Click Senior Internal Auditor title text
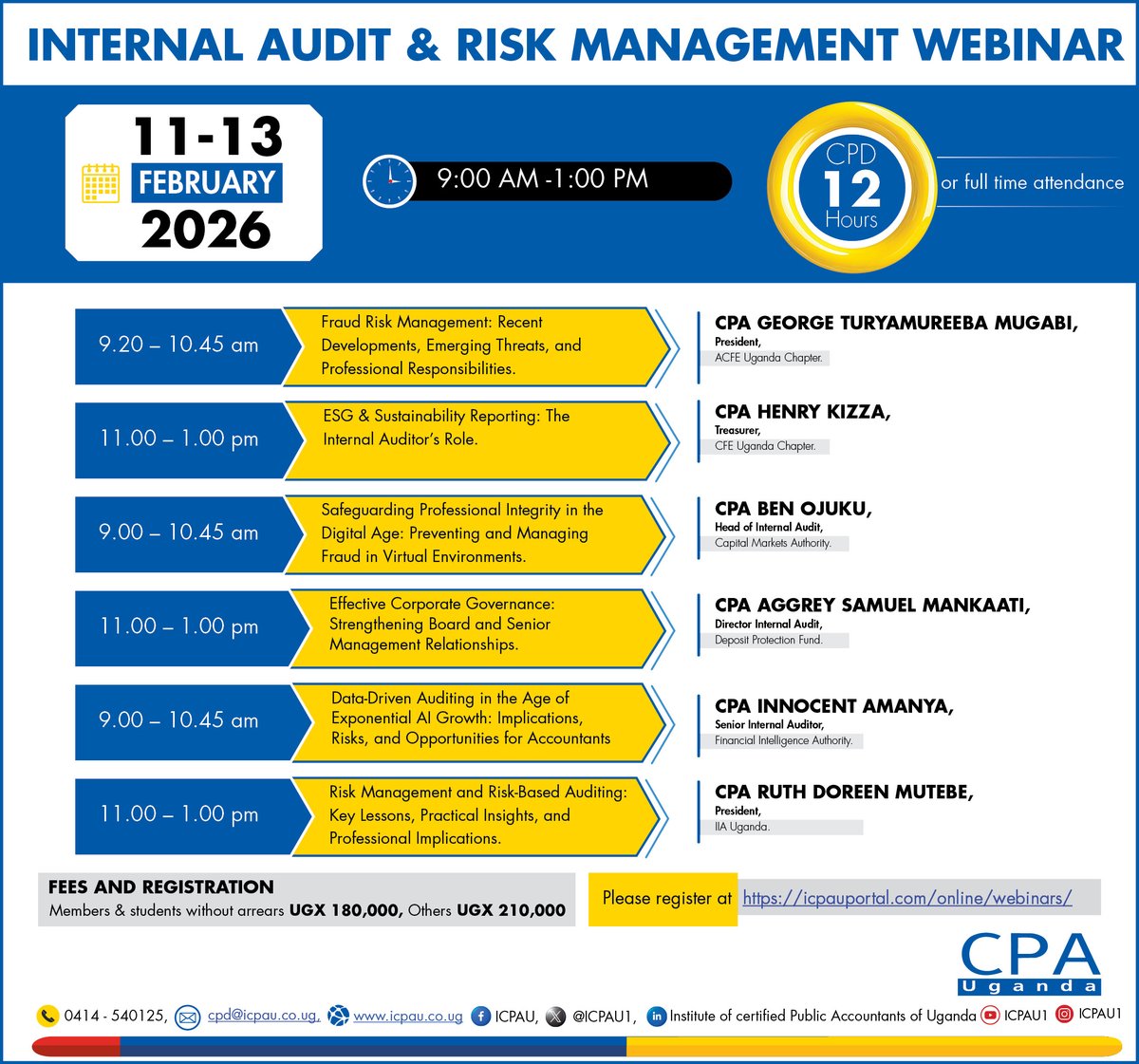Screen dimensions: 1139x1064 click(x=770, y=724)
